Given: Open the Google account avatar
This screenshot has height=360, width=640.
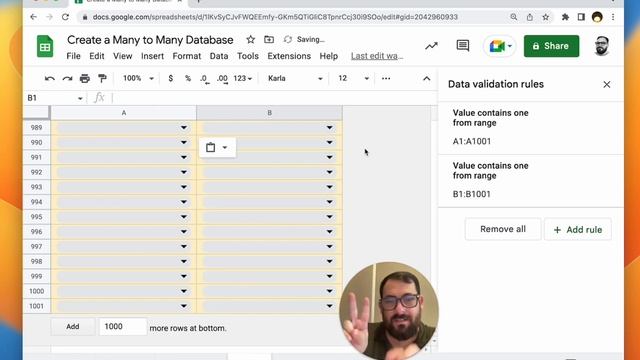Looking at the screenshot, I should pyautogui.click(x=601, y=46).
